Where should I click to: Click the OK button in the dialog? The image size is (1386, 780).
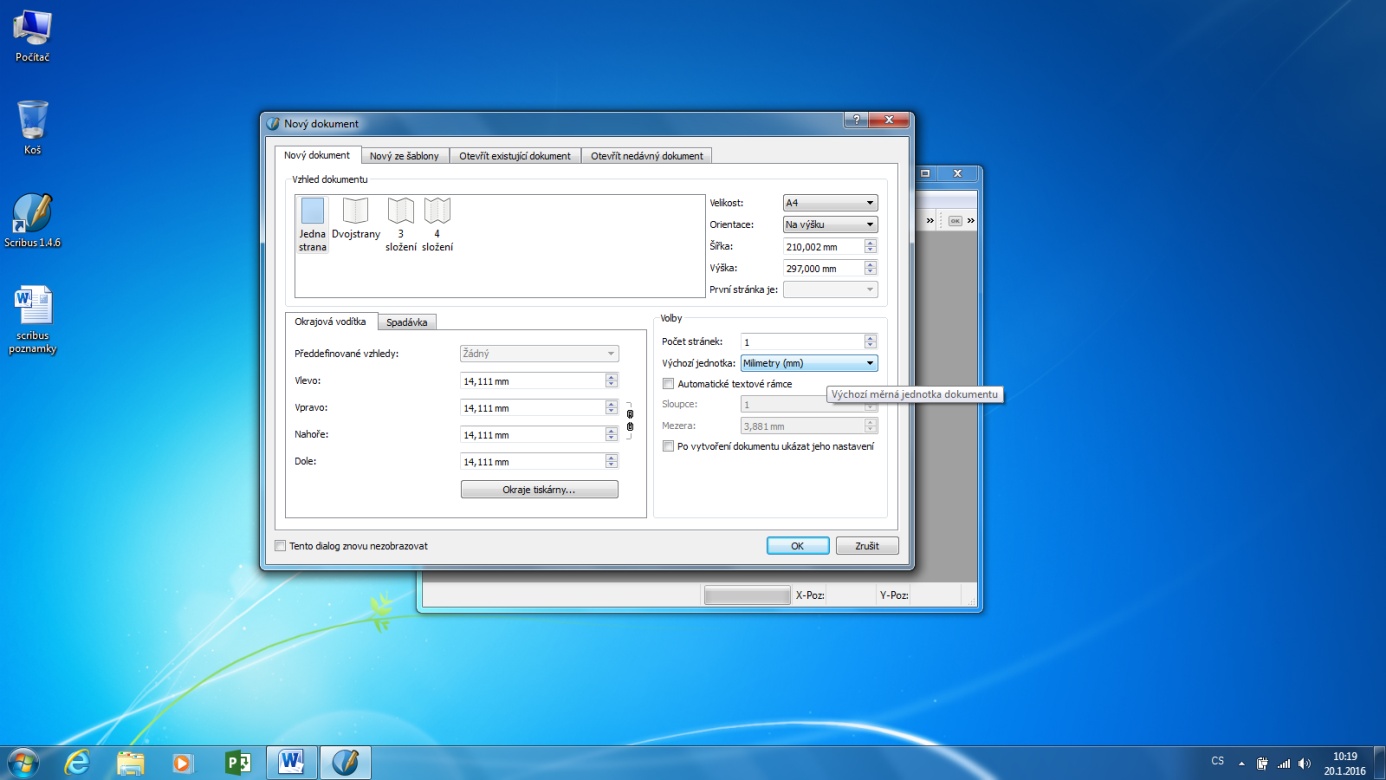click(x=797, y=546)
